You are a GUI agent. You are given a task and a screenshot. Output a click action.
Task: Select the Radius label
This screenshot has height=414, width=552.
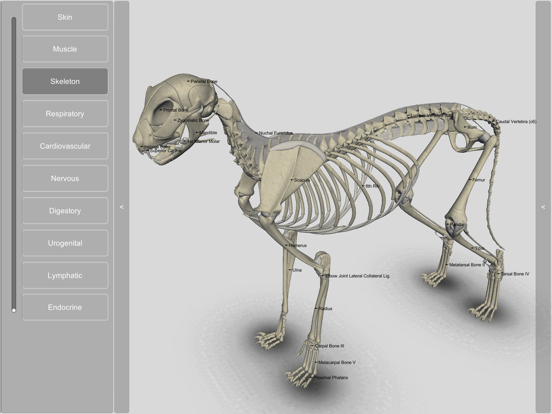(x=325, y=309)
